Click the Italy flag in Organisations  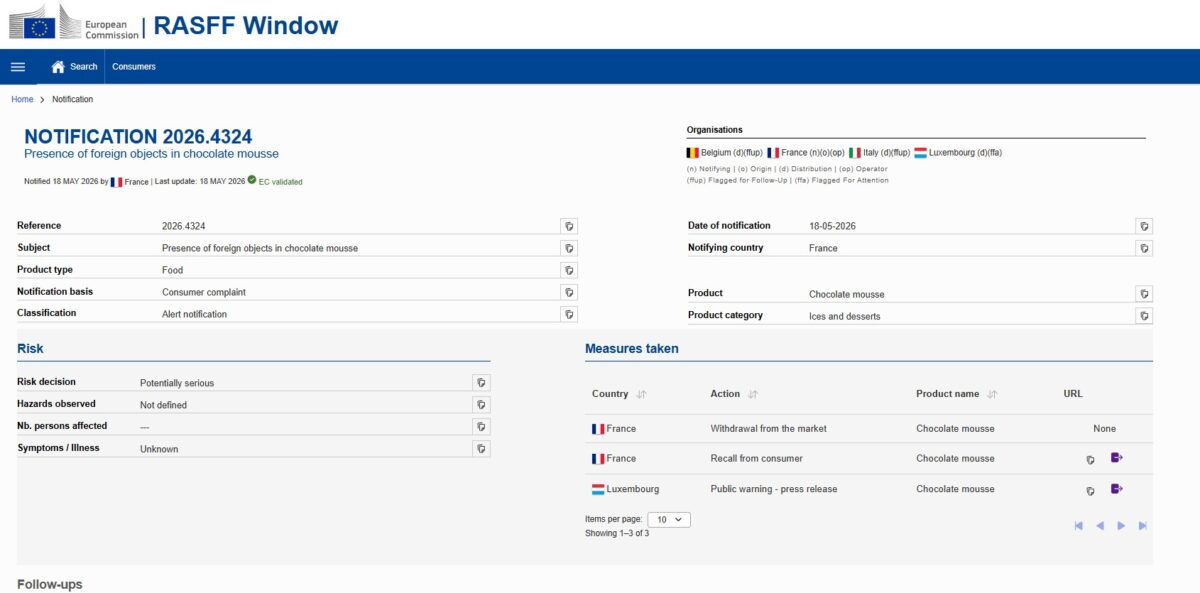855,153
